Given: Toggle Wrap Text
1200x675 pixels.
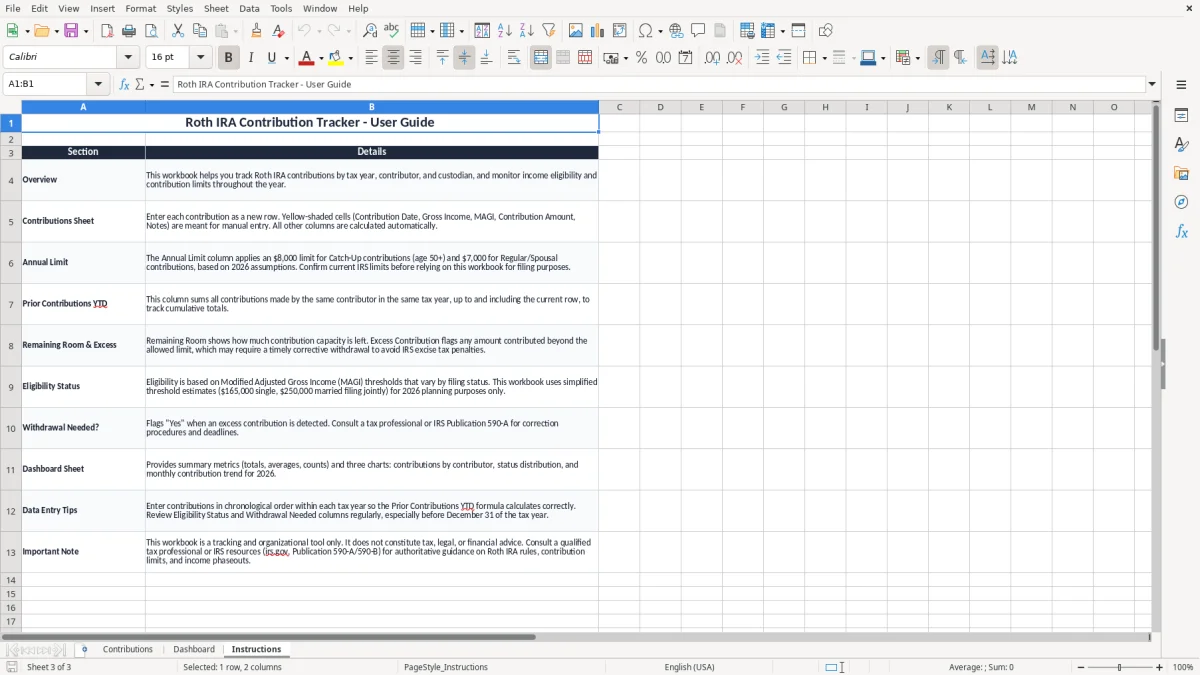Looking at the screenshot, I should (513, 58).
